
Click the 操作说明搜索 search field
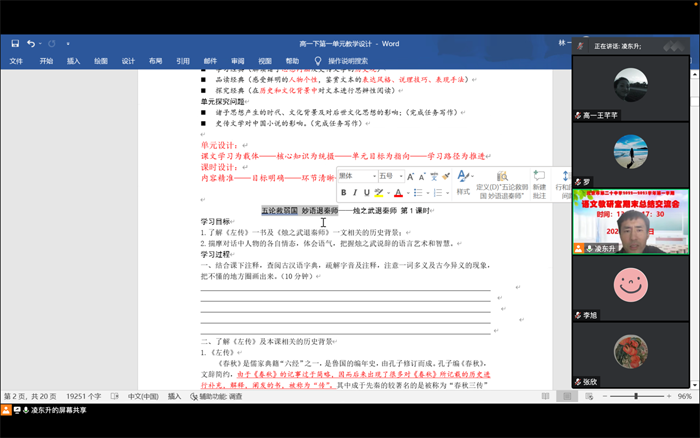[x=348, y=61]
